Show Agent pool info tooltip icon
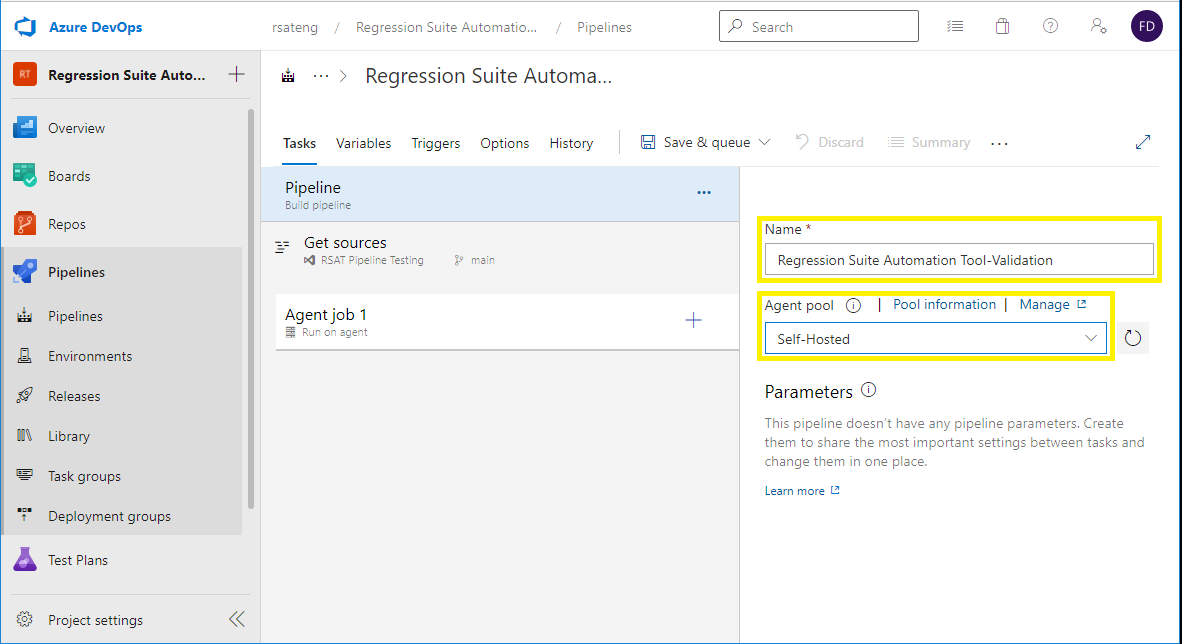Viewport: 1182px width, 644px height. coord(853,305)
